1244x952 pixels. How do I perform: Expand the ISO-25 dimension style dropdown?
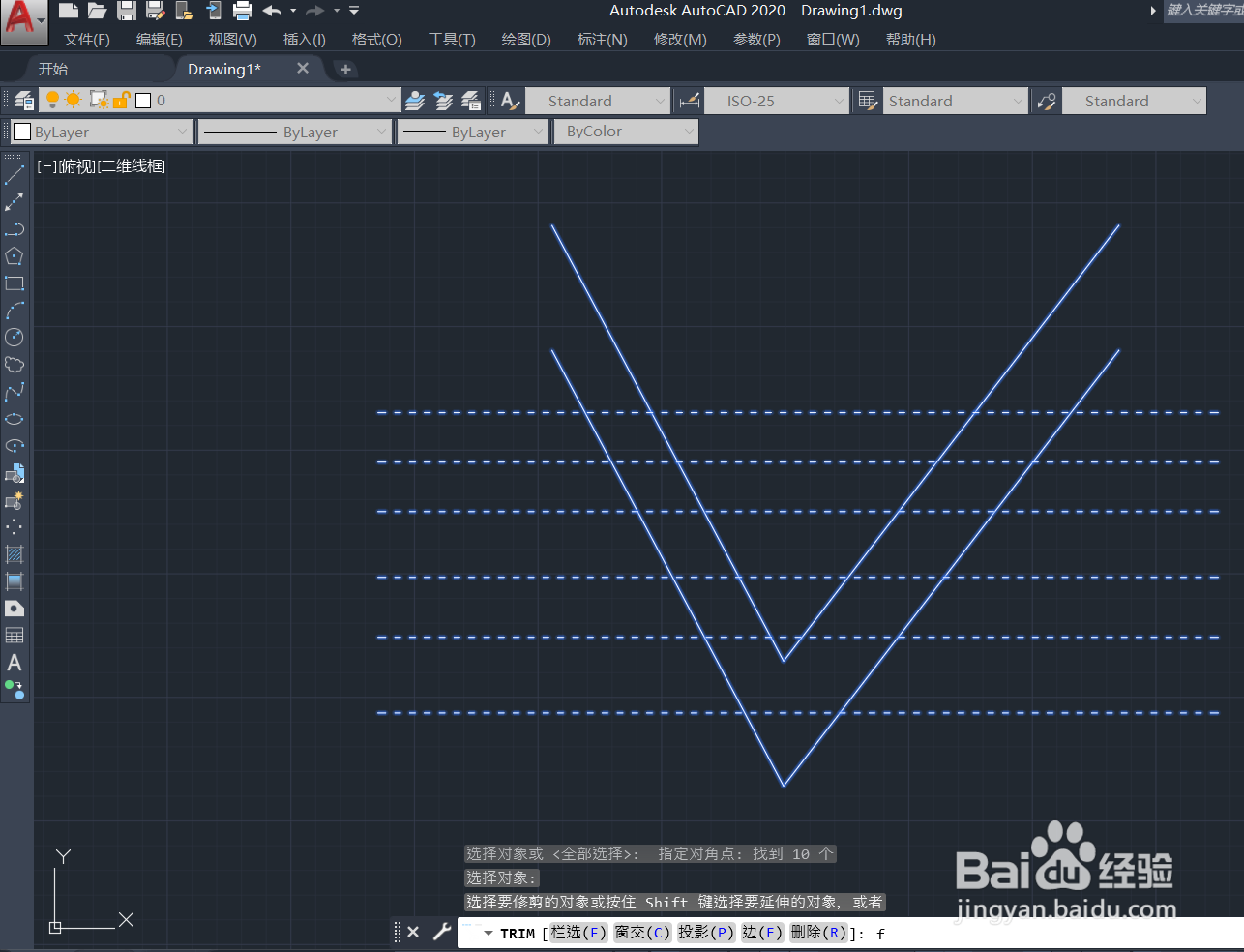pyautogui.click(x=839, y=101)
